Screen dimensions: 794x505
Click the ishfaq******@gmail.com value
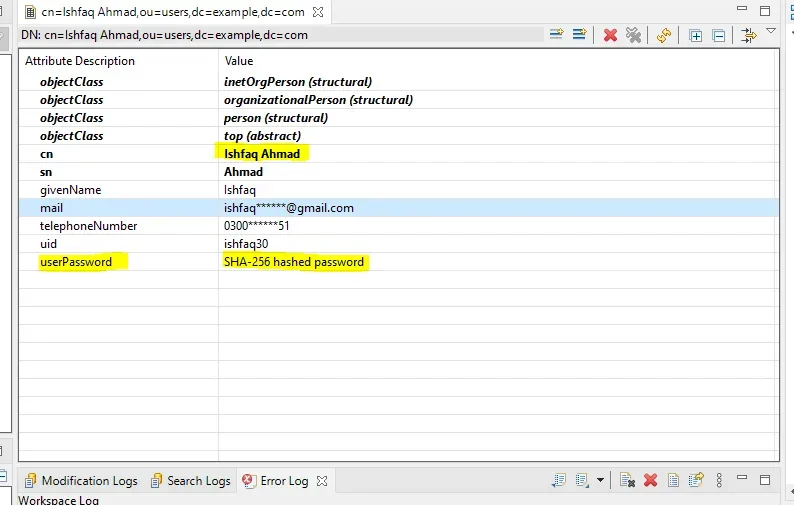click(289, 208)
